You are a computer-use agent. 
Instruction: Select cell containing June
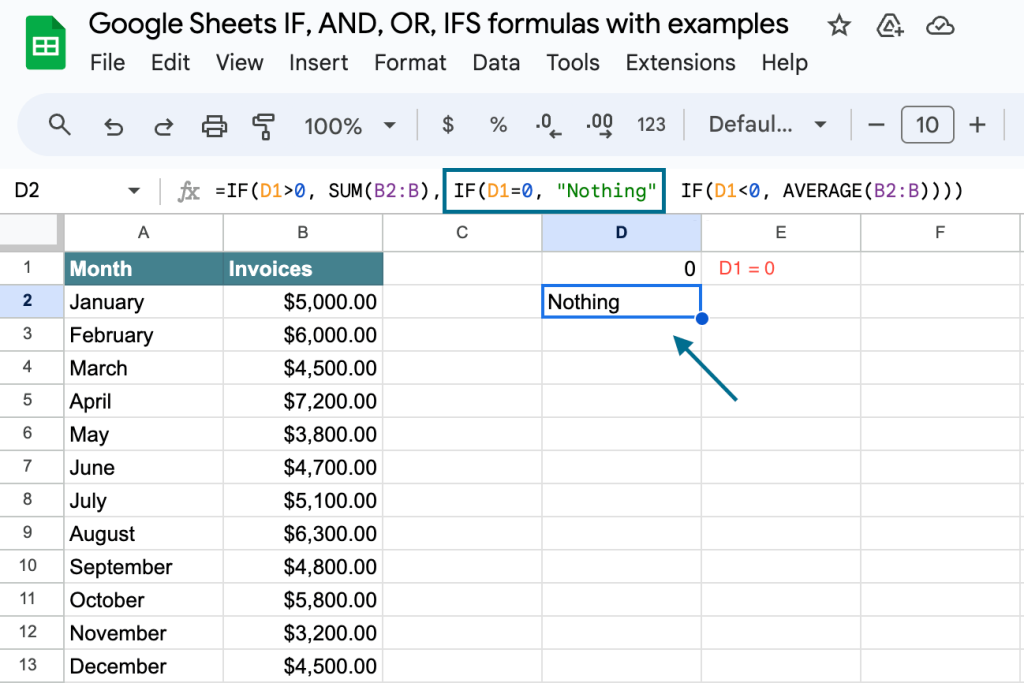(x=144, y=468)
